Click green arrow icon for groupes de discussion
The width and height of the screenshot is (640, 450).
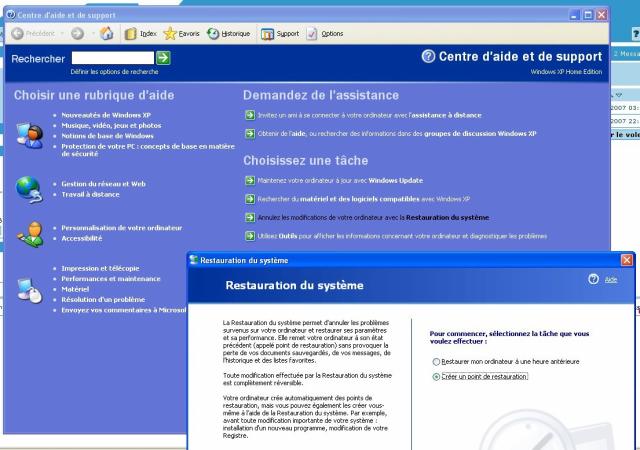pyautogui.click(x=250, y=134)
